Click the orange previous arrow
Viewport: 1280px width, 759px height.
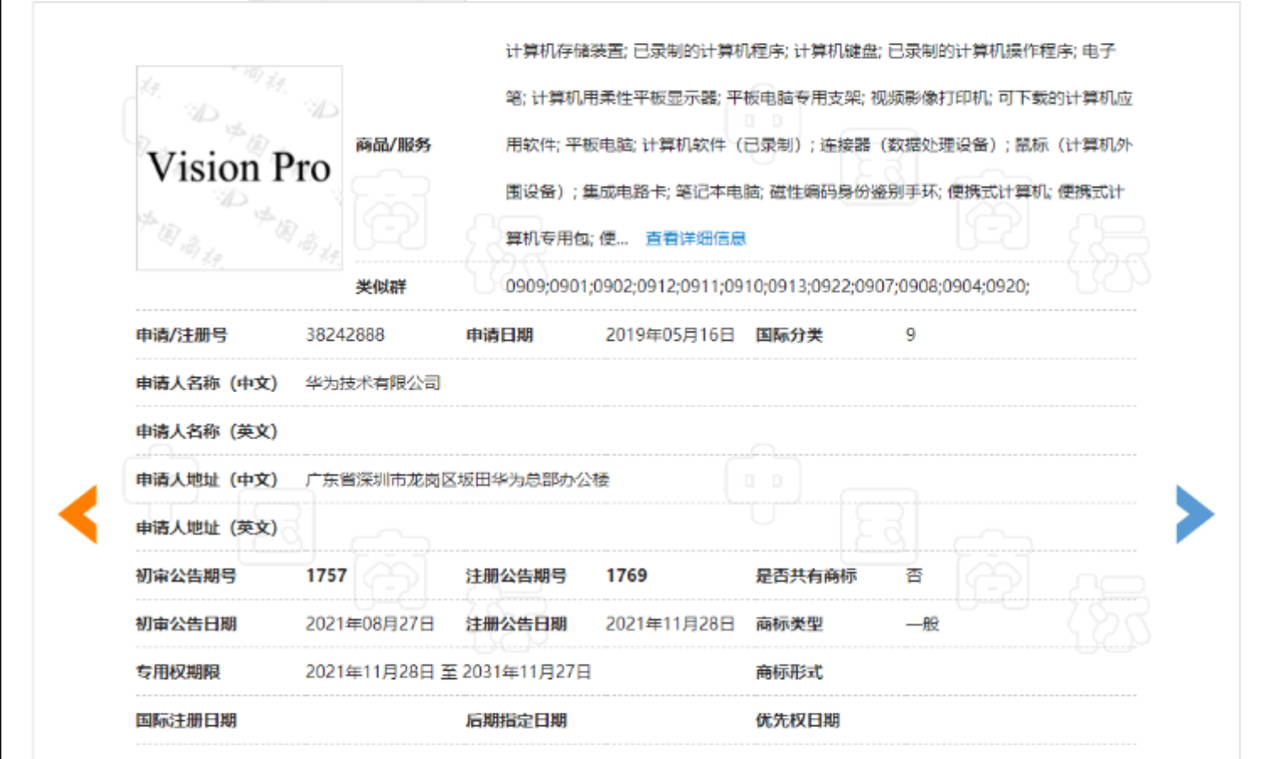[78, 514]
